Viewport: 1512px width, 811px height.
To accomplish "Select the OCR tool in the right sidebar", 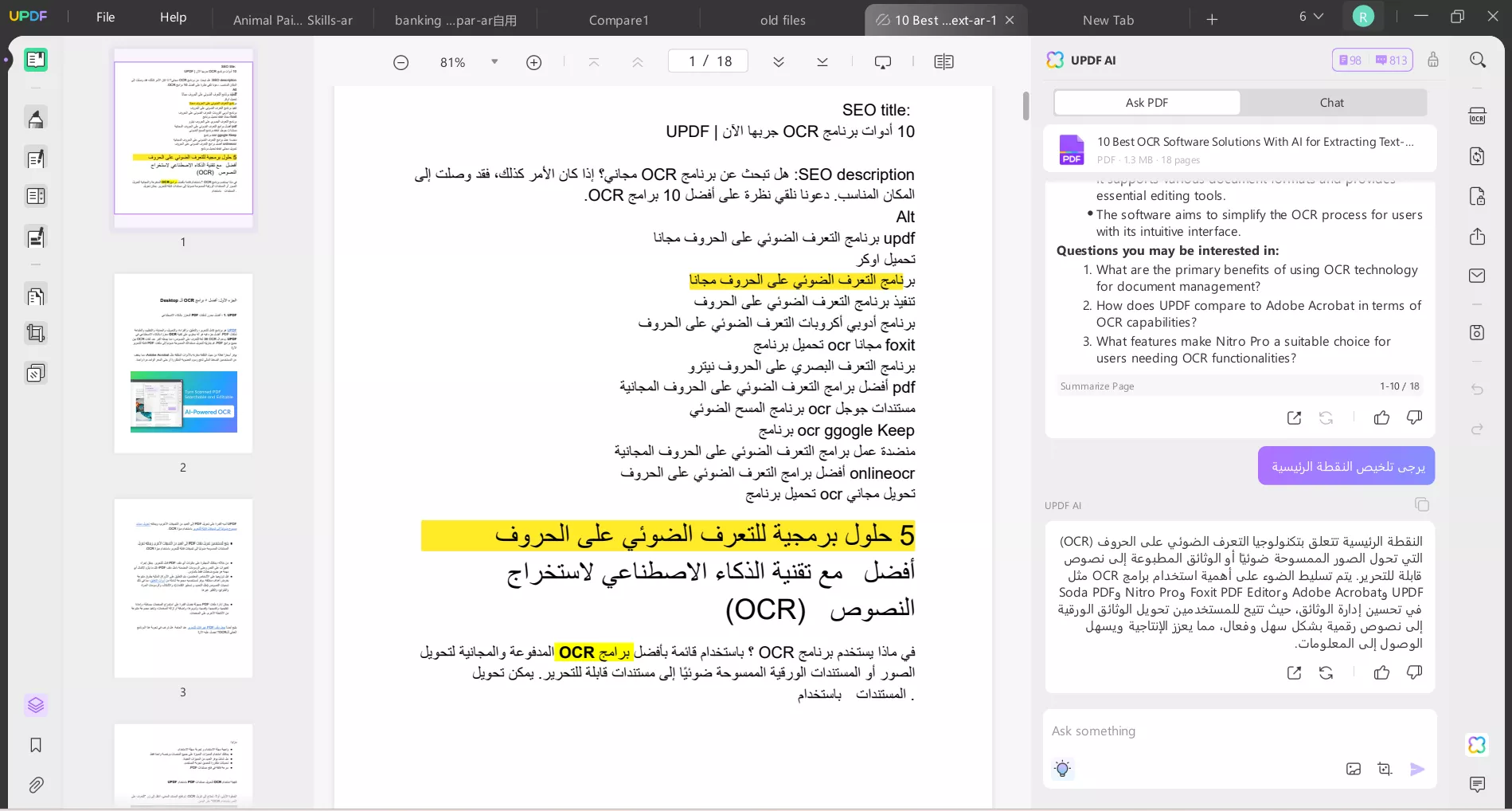I will pos(1477,116).
